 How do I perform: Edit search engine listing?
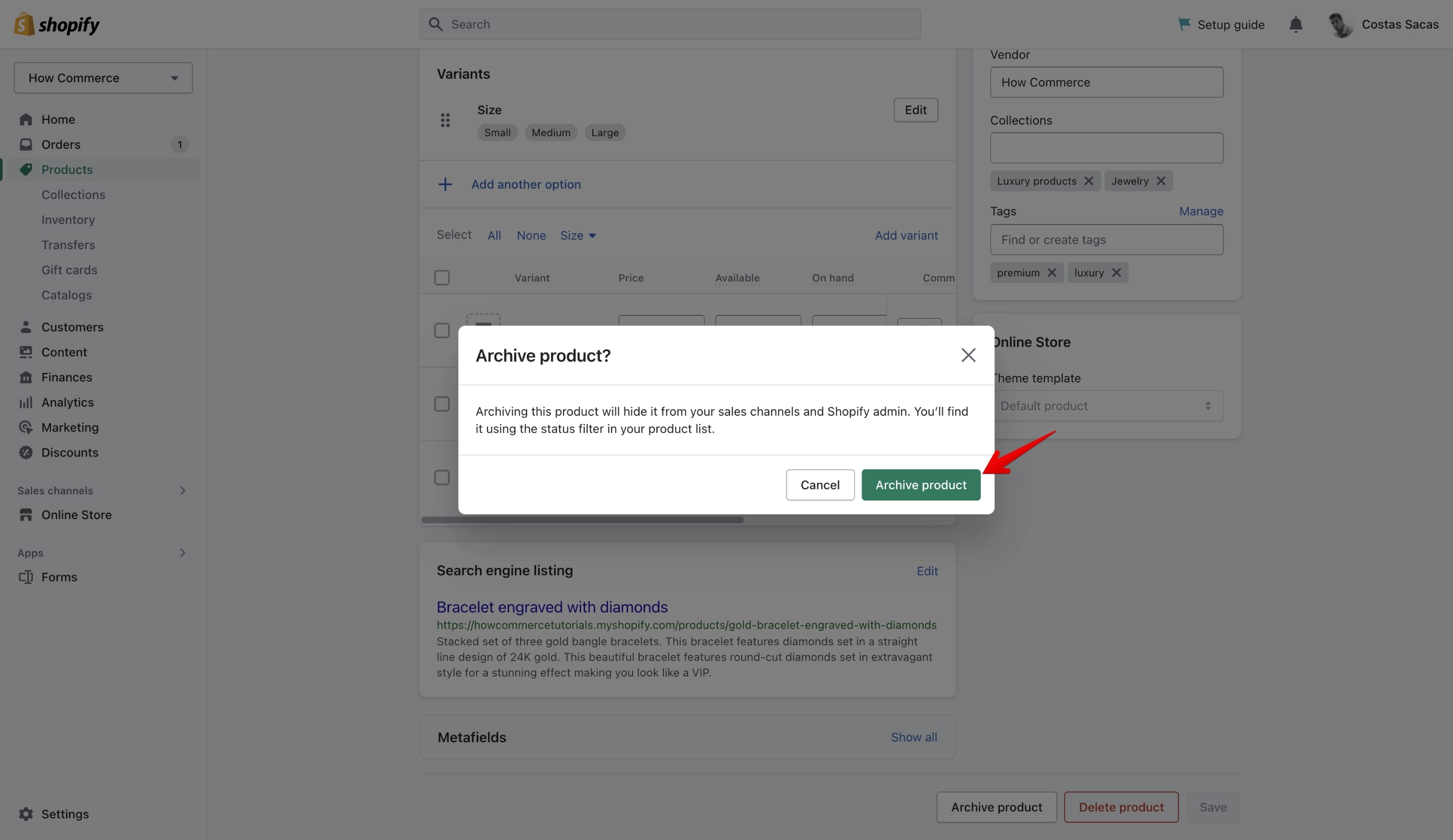tap(927, 571)
